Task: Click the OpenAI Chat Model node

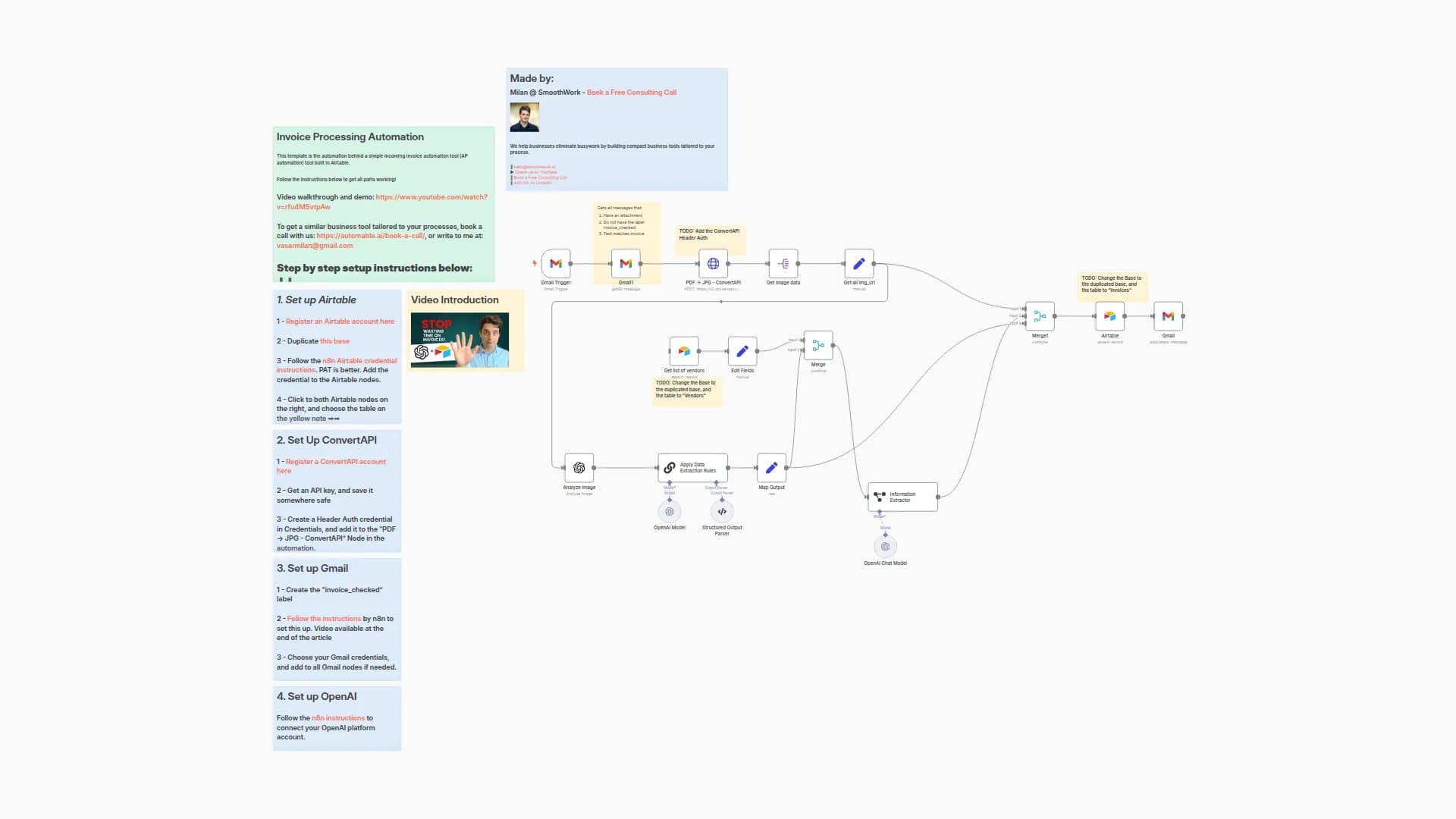Action: (x=885, y=546)
